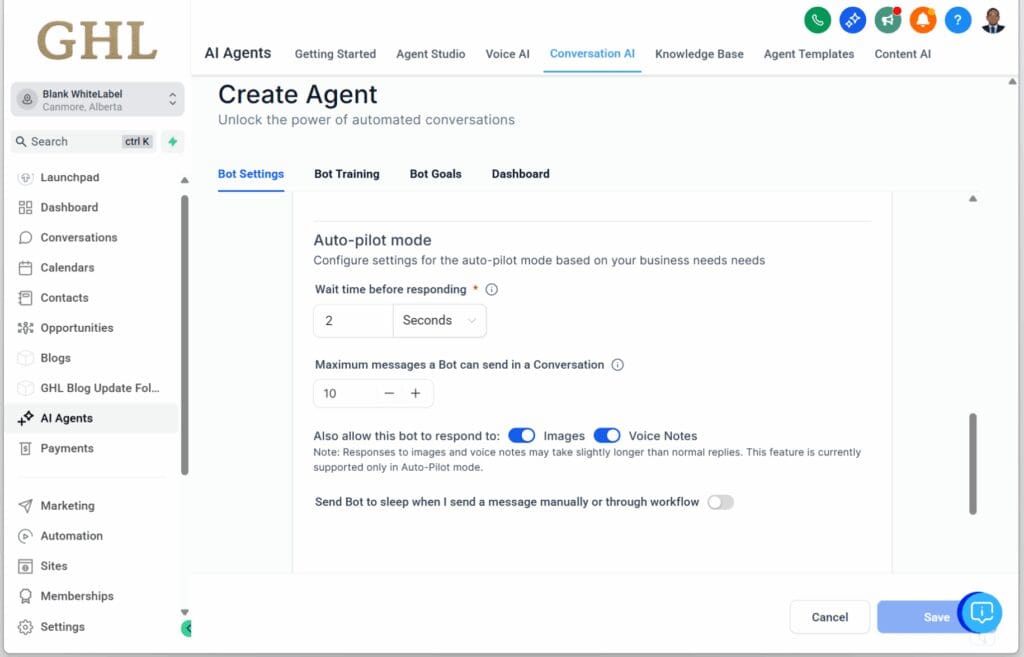Open announcements via the megaphone icon

click(x=887, y=20)
